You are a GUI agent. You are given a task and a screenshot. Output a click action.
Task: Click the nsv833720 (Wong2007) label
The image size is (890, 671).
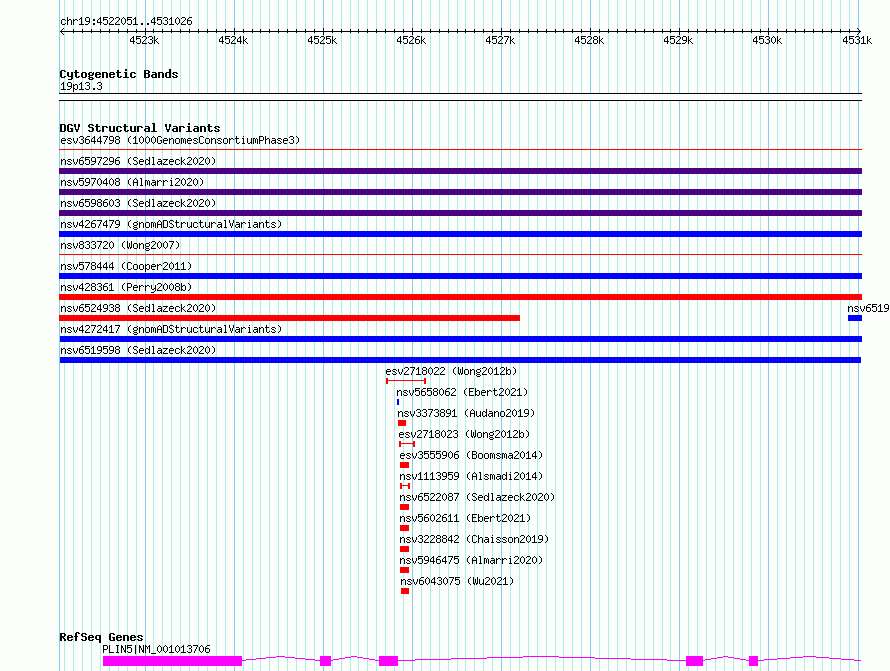[x=120, y=245]
